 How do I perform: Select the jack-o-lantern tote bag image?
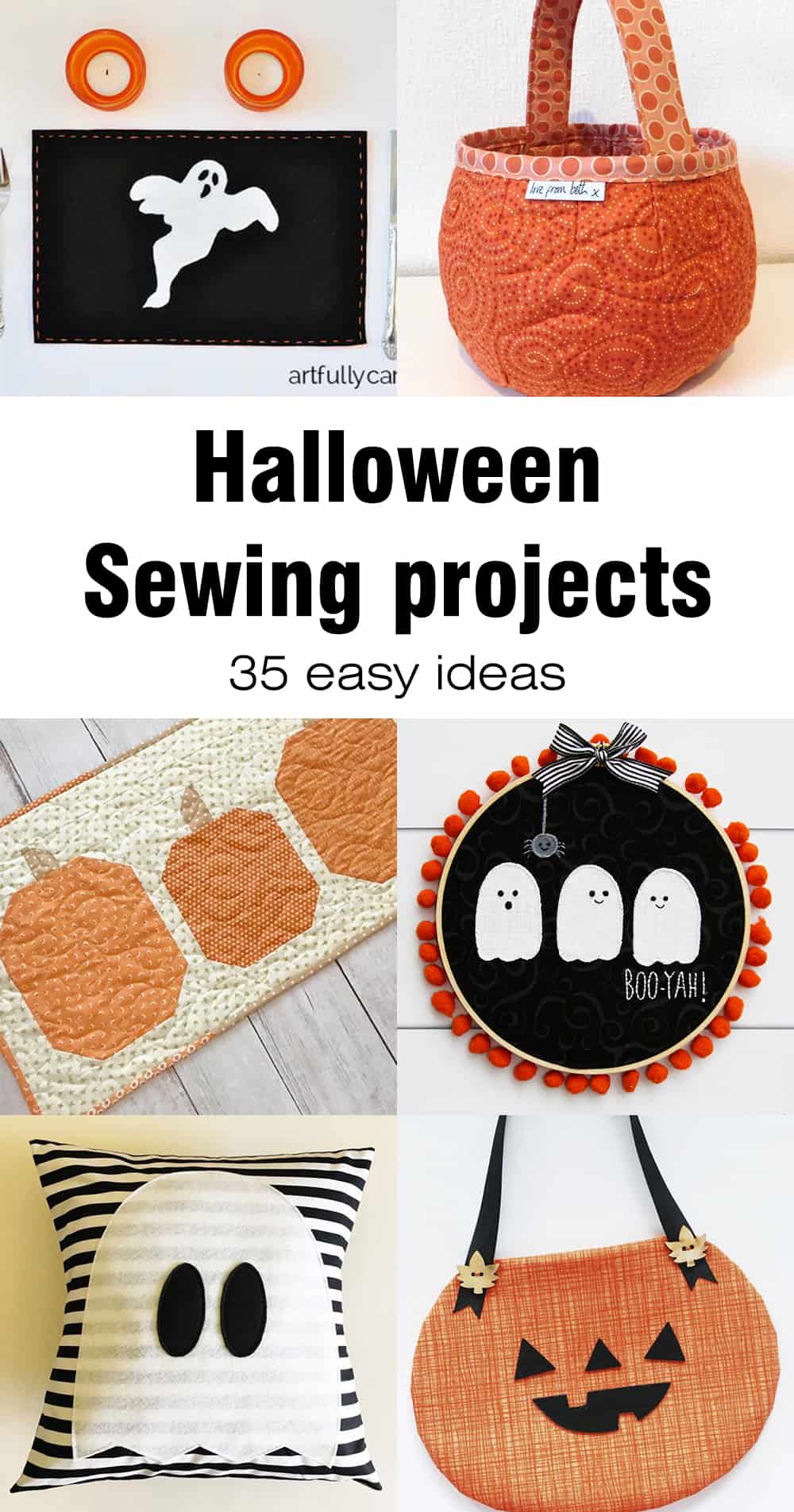coord(595,1313)
